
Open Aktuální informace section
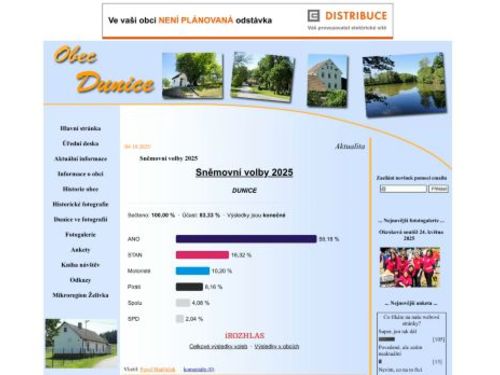click(x=80, y=159)
